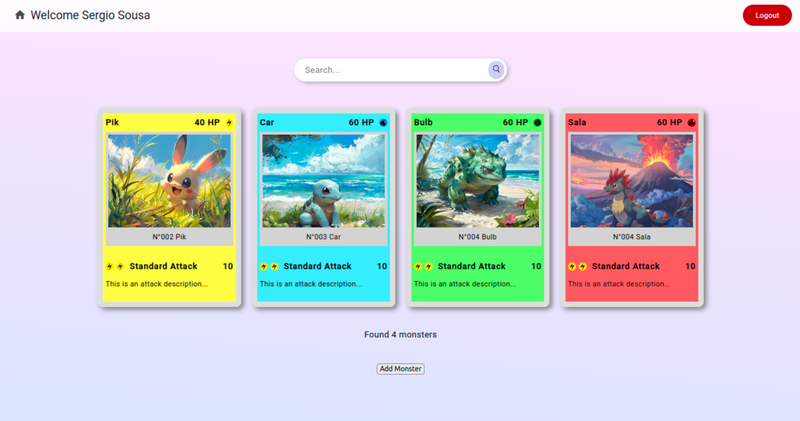The width and height of the screenshot is (800, 421).
Task: Select the Bulb monster artwork
Action: tap(477, 181)
